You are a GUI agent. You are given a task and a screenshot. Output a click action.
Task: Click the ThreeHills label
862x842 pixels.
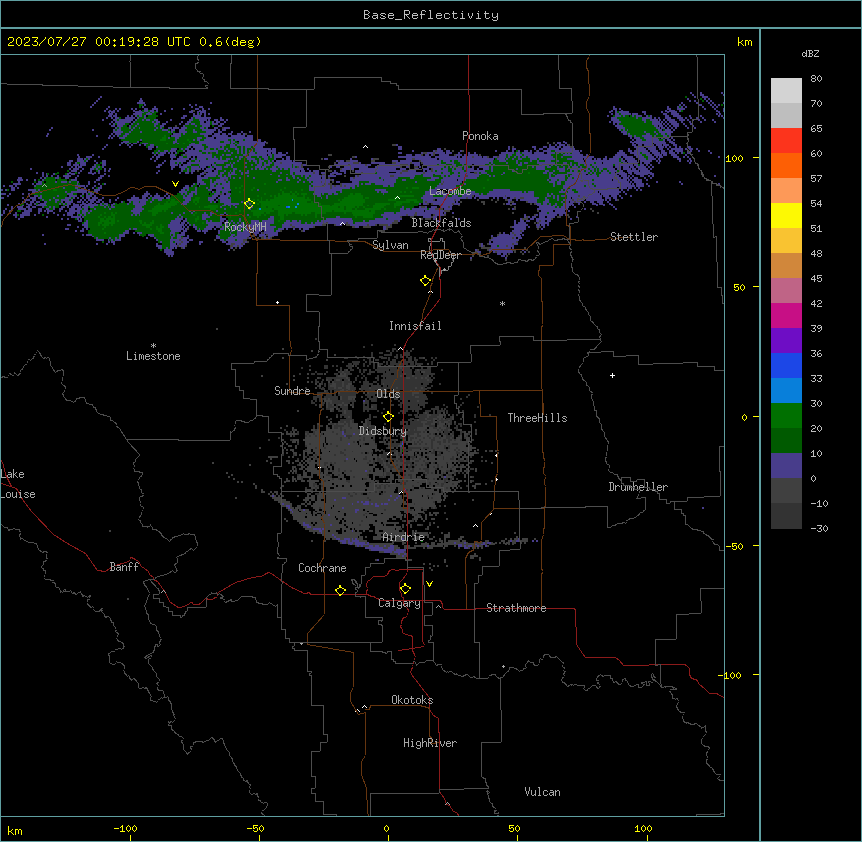point(537,418)
